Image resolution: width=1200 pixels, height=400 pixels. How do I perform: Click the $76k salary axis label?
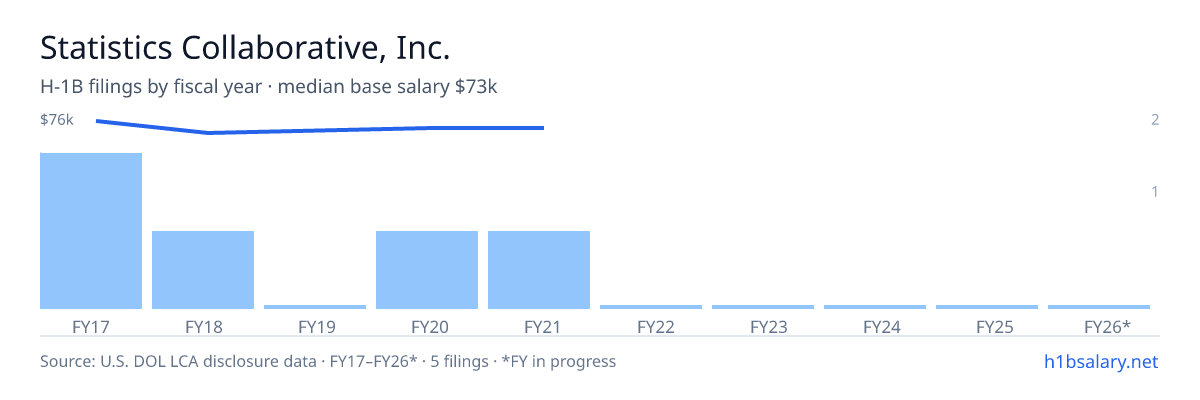(x=57, y=120)
